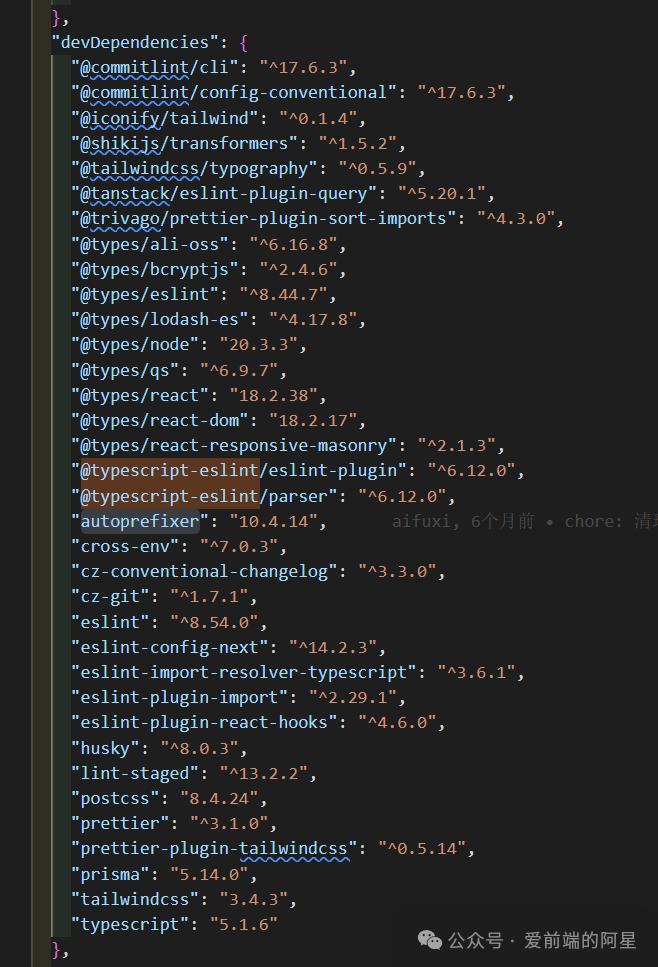Click the "@types/eslint" package name
Image resolution: width=658 pixels, height=967 pixels.
tap(145, 294)
